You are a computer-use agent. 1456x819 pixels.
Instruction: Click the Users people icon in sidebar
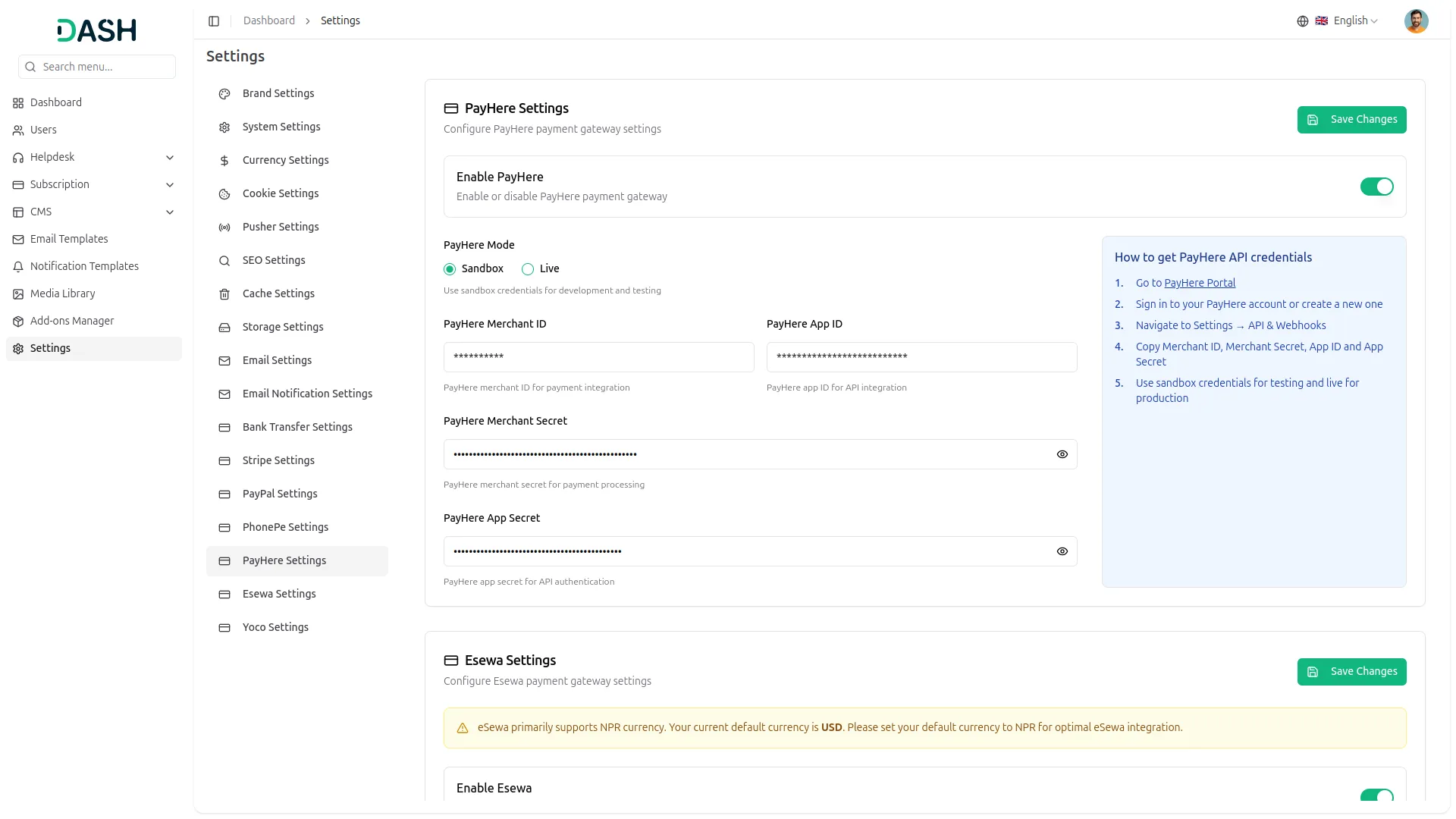[x=18, y=130]
